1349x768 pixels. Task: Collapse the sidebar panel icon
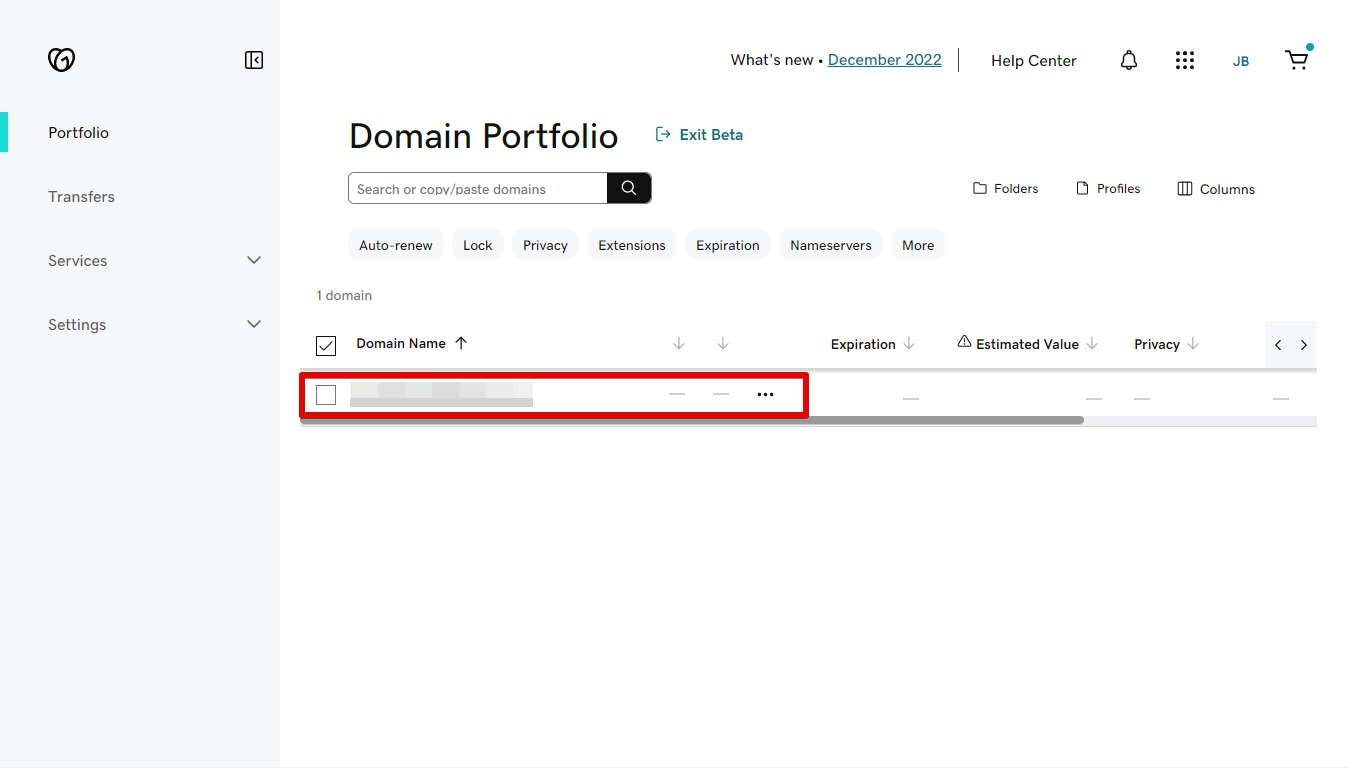(x=254, y=60)
